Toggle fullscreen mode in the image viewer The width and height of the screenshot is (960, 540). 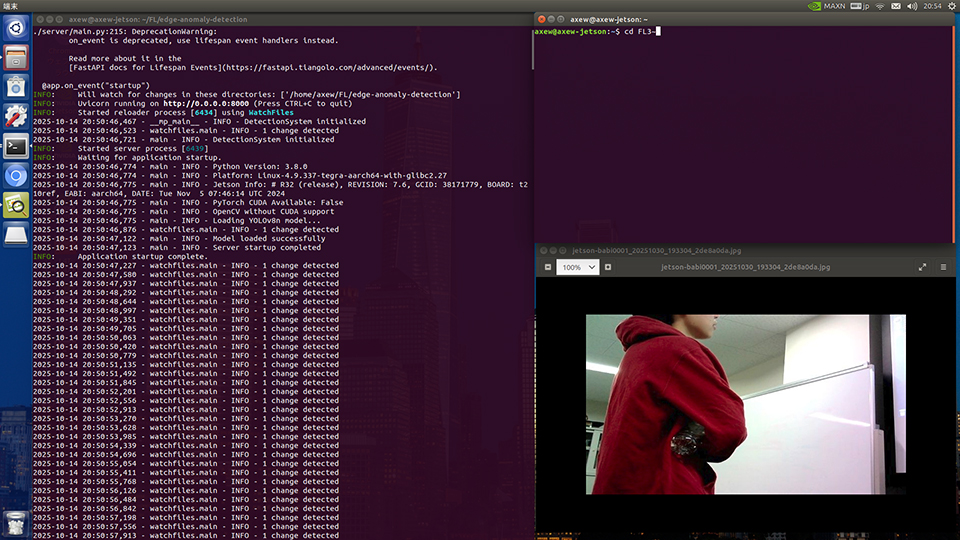pos(922,268)
